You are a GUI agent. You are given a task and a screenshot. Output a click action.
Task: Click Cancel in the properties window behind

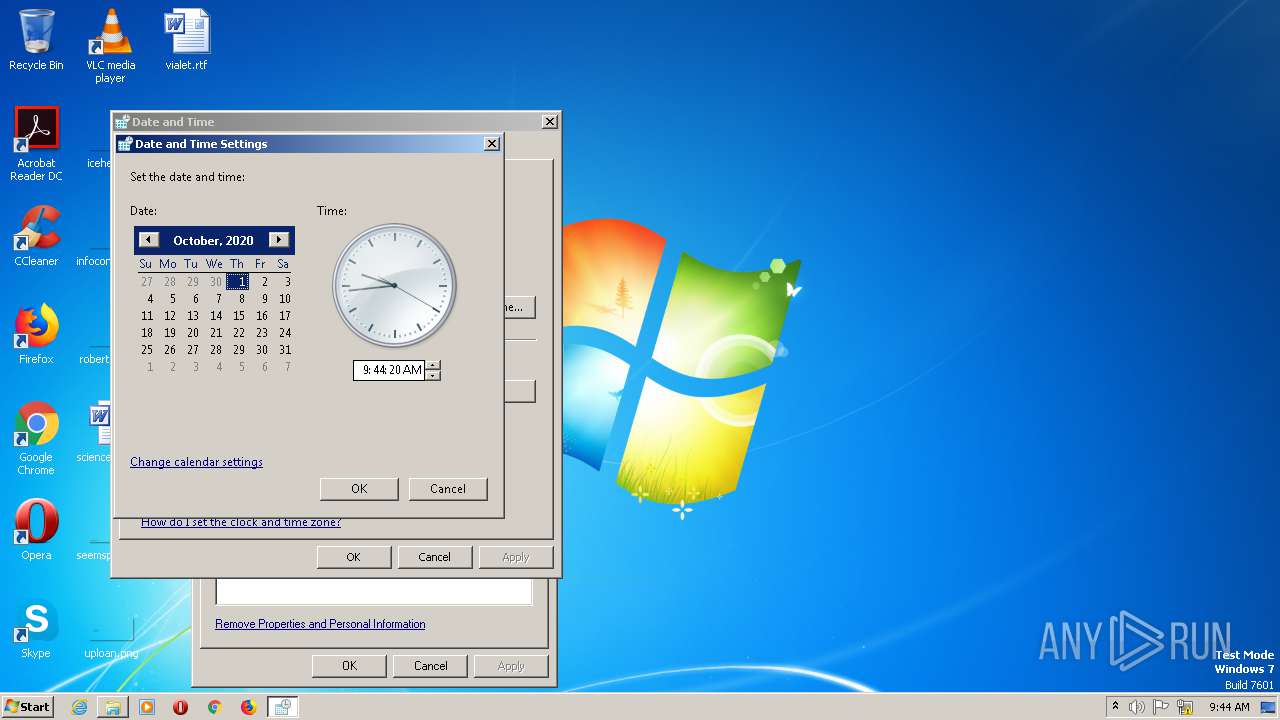tap(431, 666)
